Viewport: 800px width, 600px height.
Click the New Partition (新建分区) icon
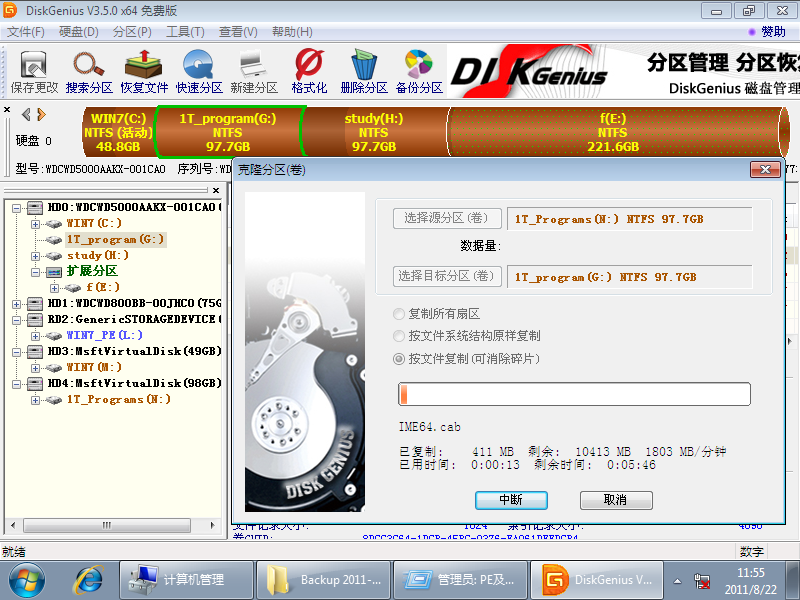tap(254, 71)
